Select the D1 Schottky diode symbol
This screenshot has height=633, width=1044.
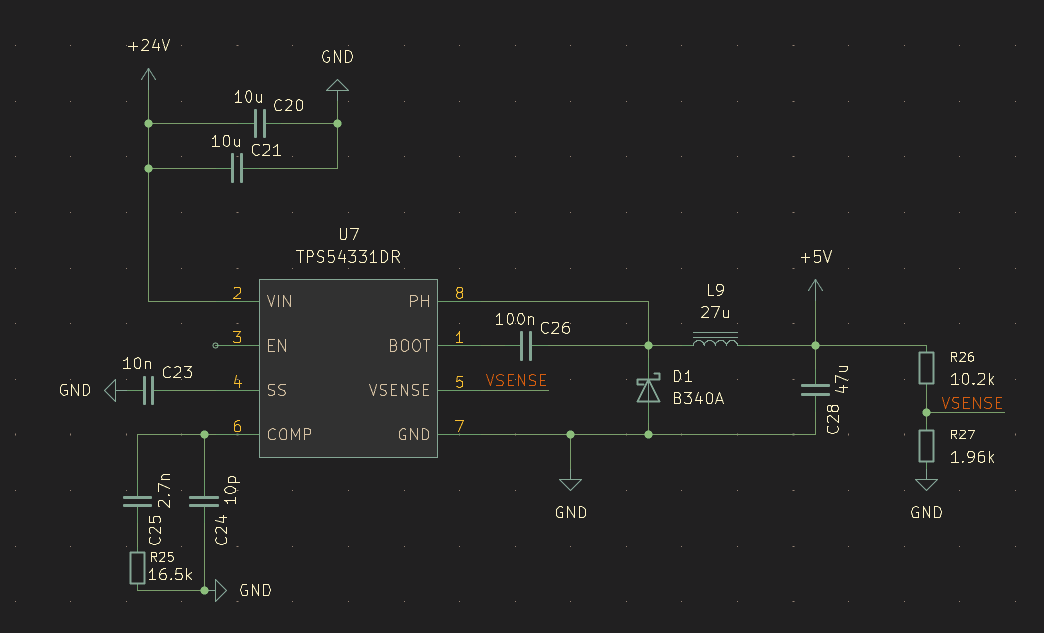coord(649,390)
